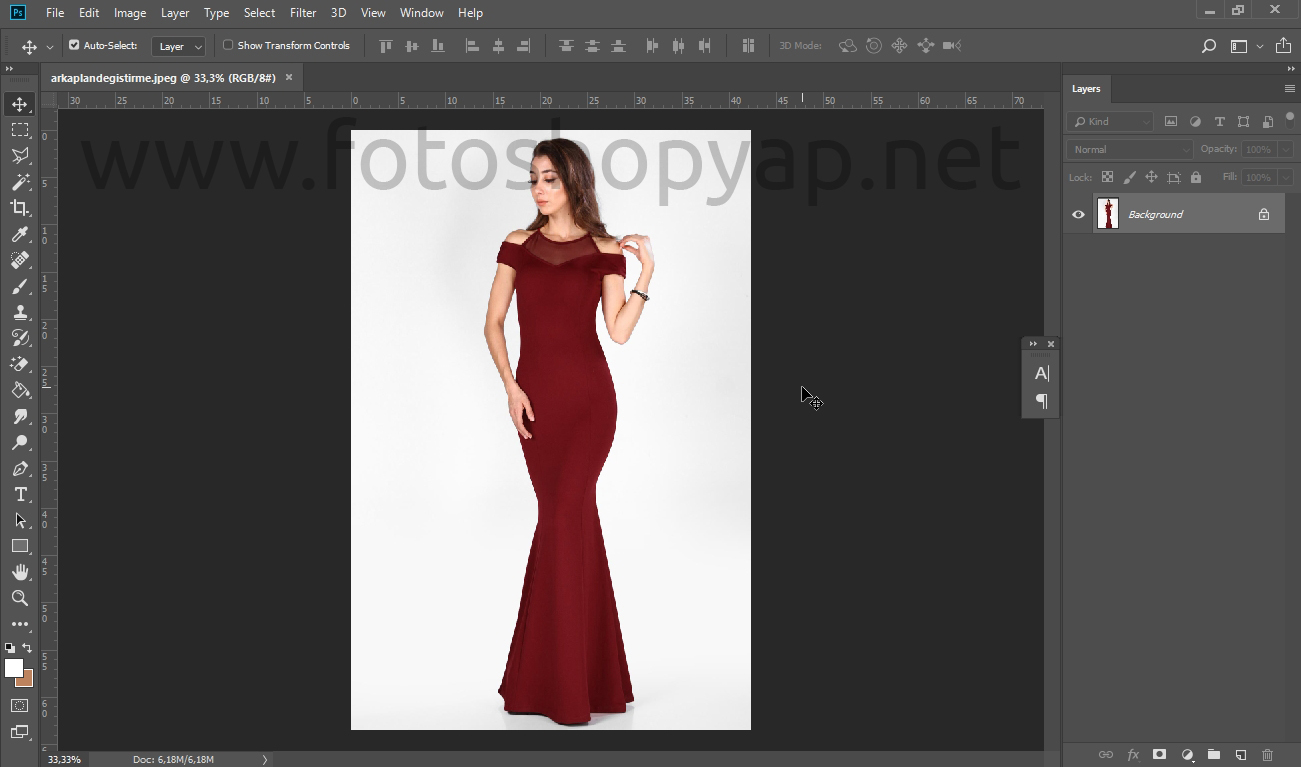Image resolution: width=1301 pixels, height=767 pixels.
Task: Open the File menu
Action: click(55, 13)
